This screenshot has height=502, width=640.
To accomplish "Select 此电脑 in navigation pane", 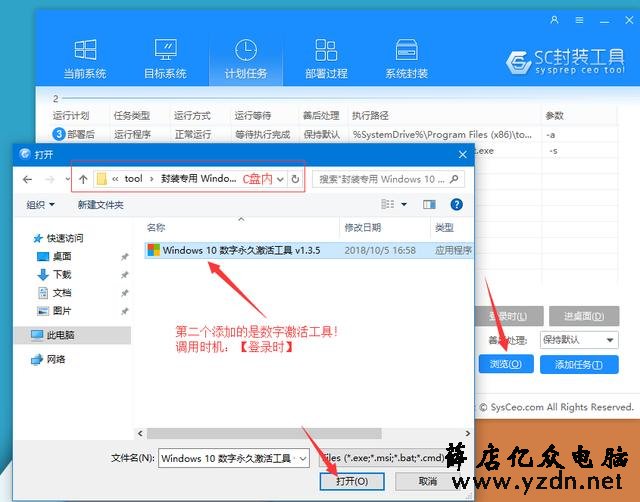I will (x=73, y=335).
